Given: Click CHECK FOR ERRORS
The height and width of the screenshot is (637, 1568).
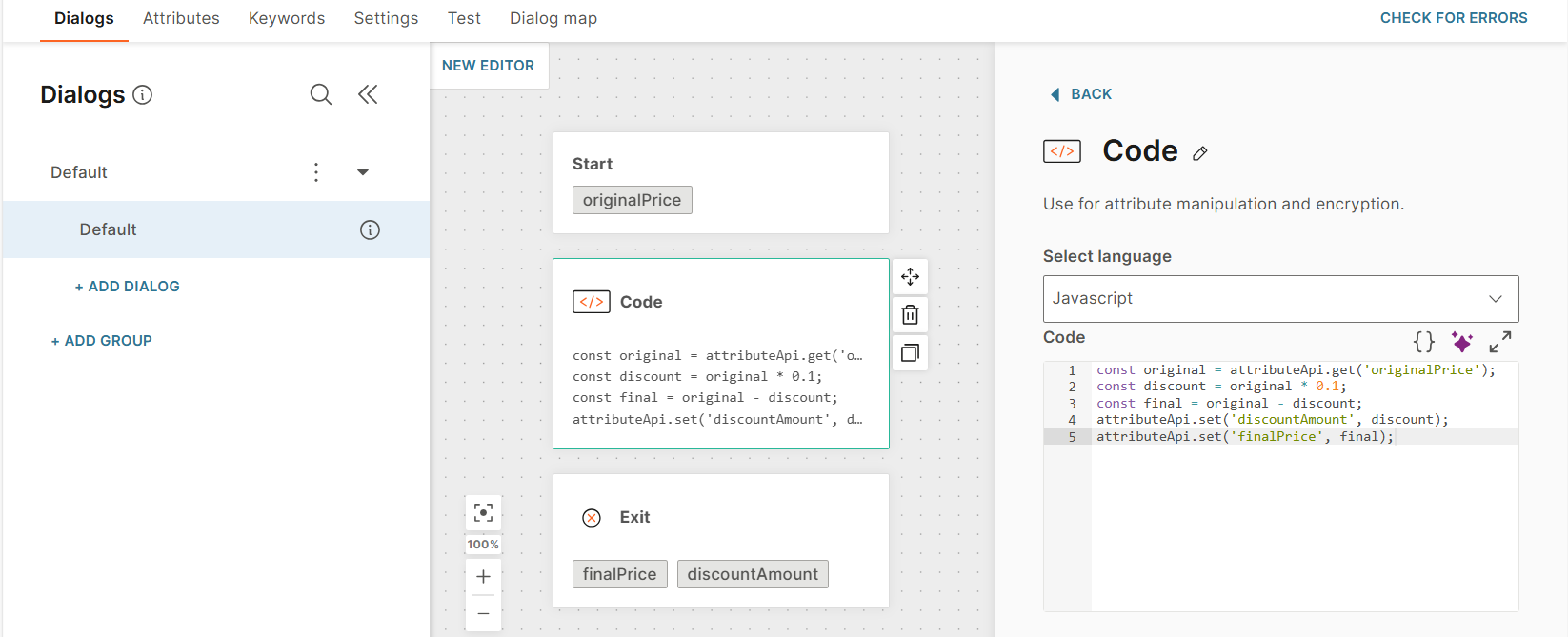Looking at the screenshot, I should (x=1454, y=18).
